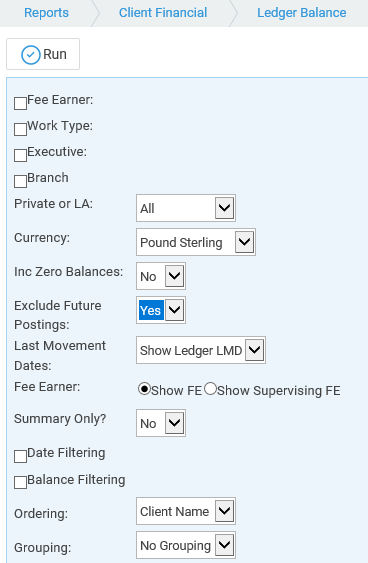Toggle the Branch checkbox
This screenshot has width=368, height=563.
click(x=20, y=181)
